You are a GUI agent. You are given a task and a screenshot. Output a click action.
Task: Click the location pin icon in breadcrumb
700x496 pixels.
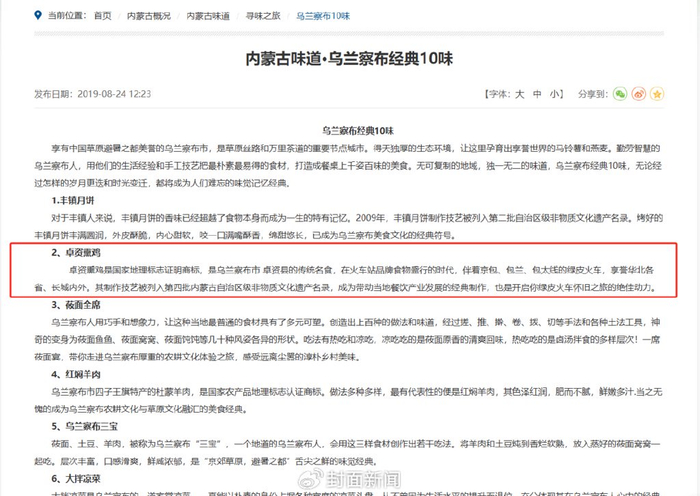tap(38, 15)
